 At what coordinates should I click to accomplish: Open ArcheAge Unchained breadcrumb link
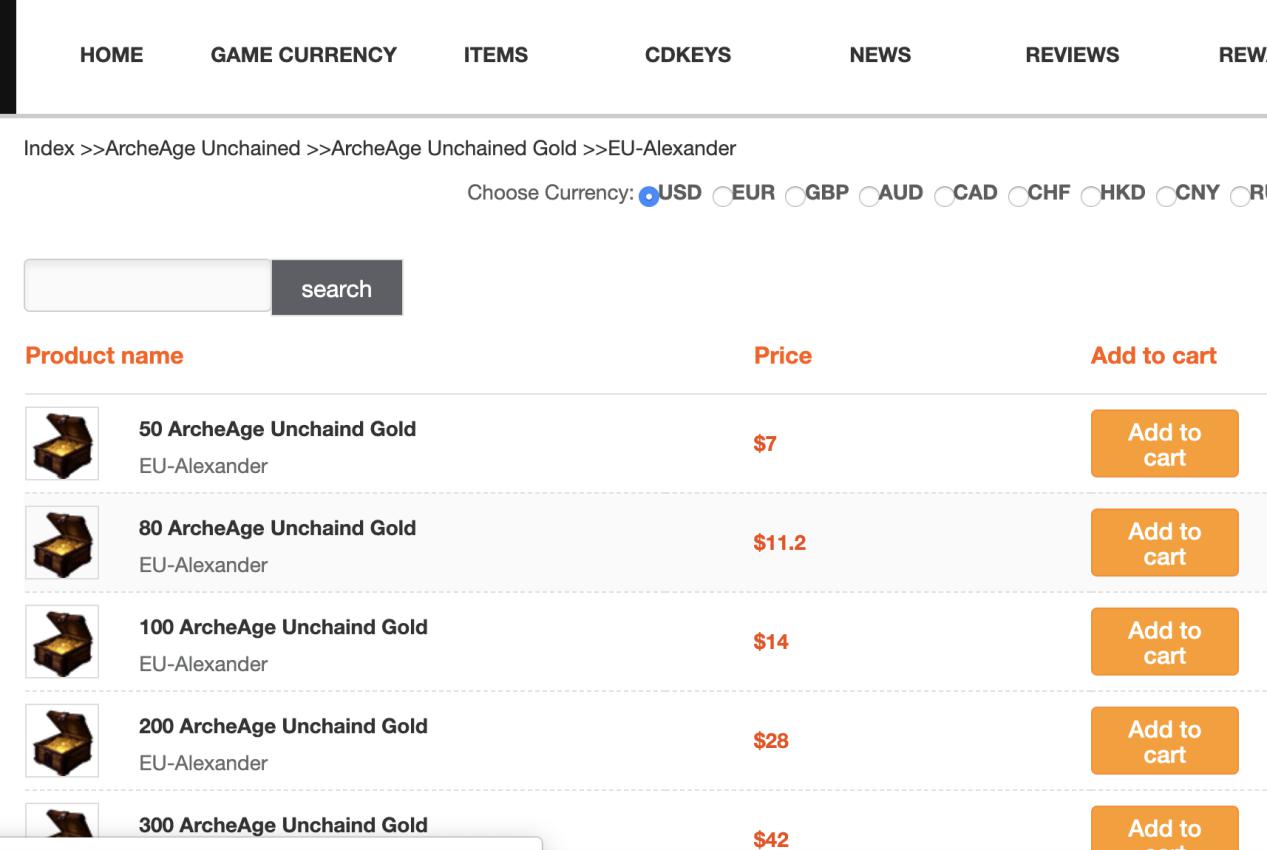(x=203, y=149)
